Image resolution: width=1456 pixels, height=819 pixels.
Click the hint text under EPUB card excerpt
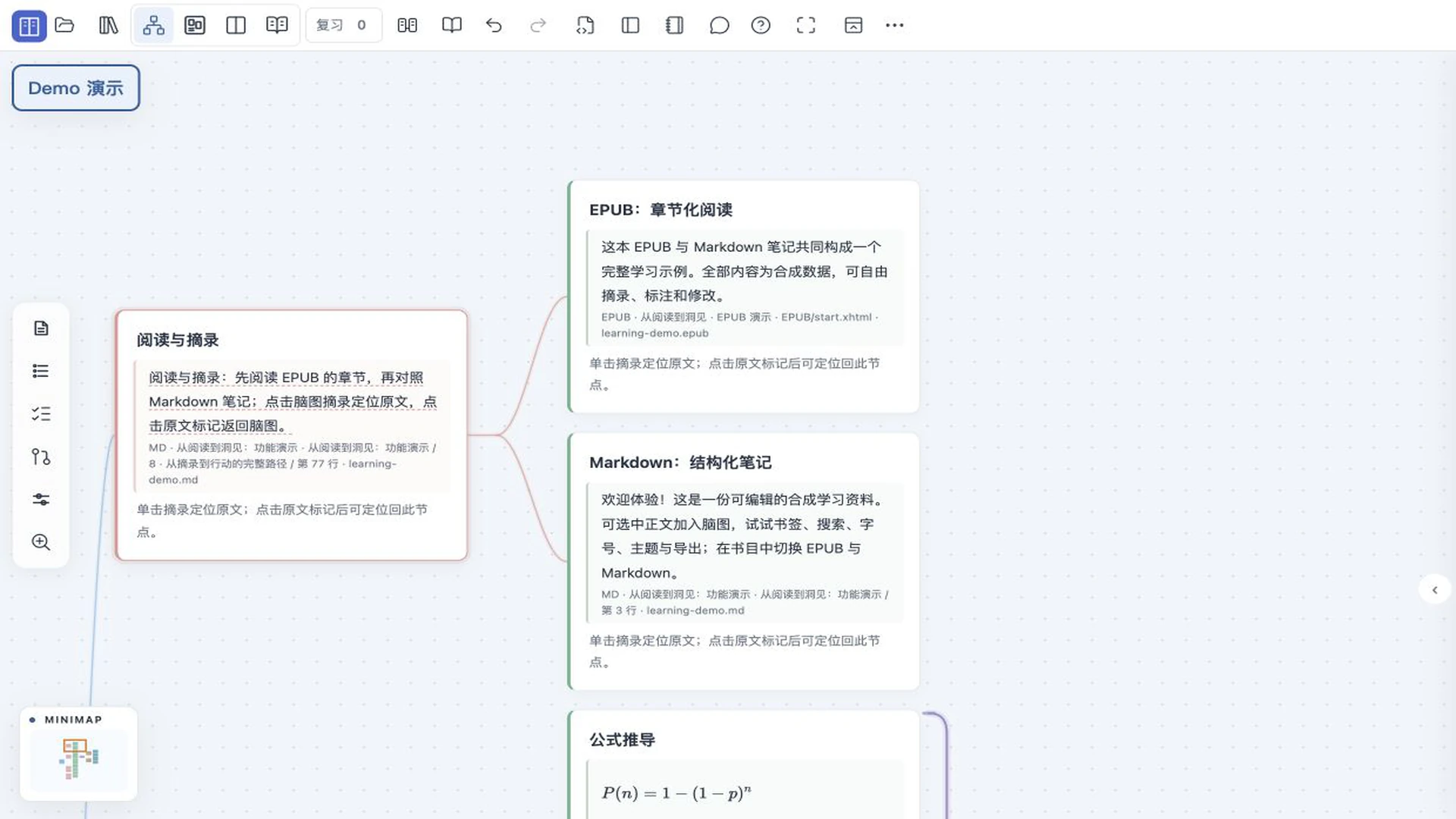coord(734,374)
